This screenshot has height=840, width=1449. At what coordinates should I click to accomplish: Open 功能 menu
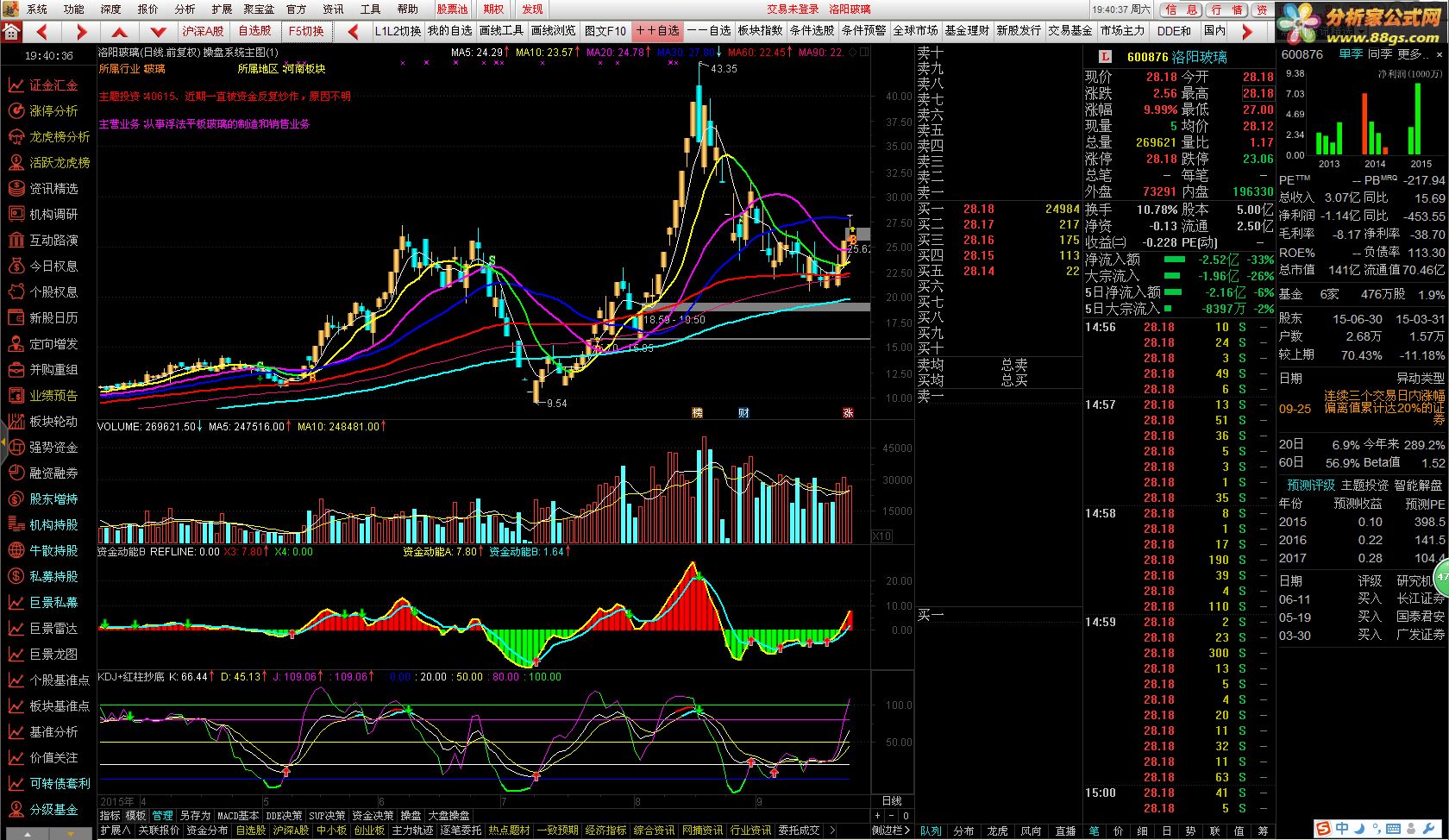click(x=74, y=9)
